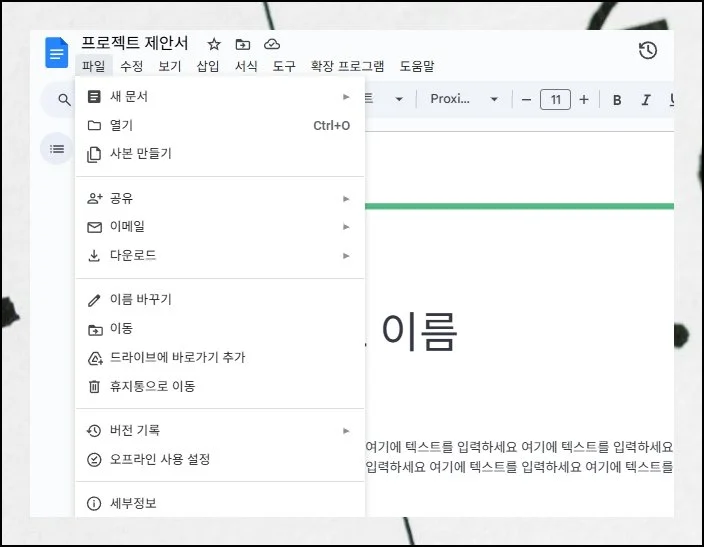Open the 삽입 menu in menu bar
The height and width of the screenshot is (547, 704).
click(x=208, y=67)
